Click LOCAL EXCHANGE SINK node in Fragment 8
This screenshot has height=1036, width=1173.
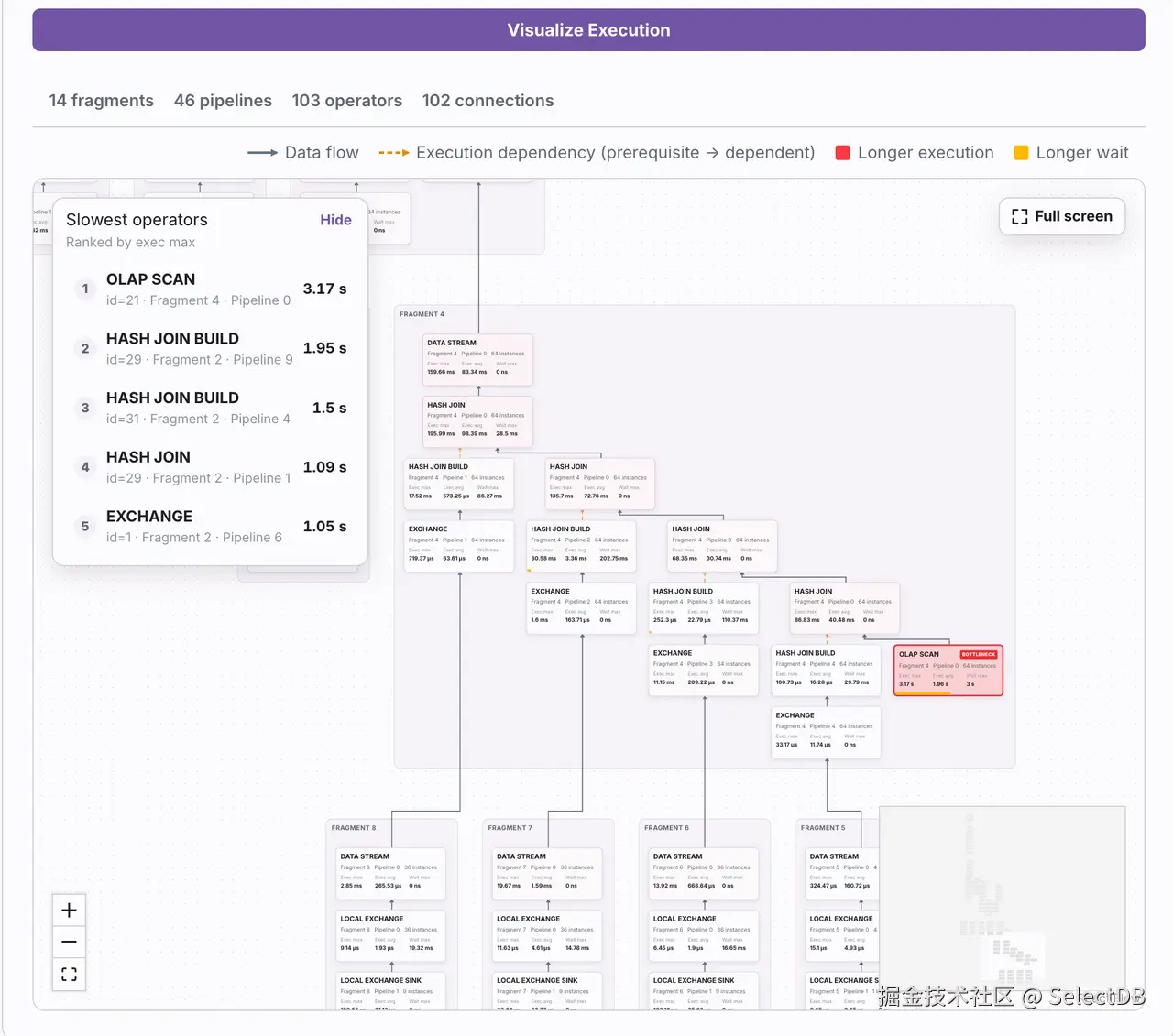click(391, 991)
